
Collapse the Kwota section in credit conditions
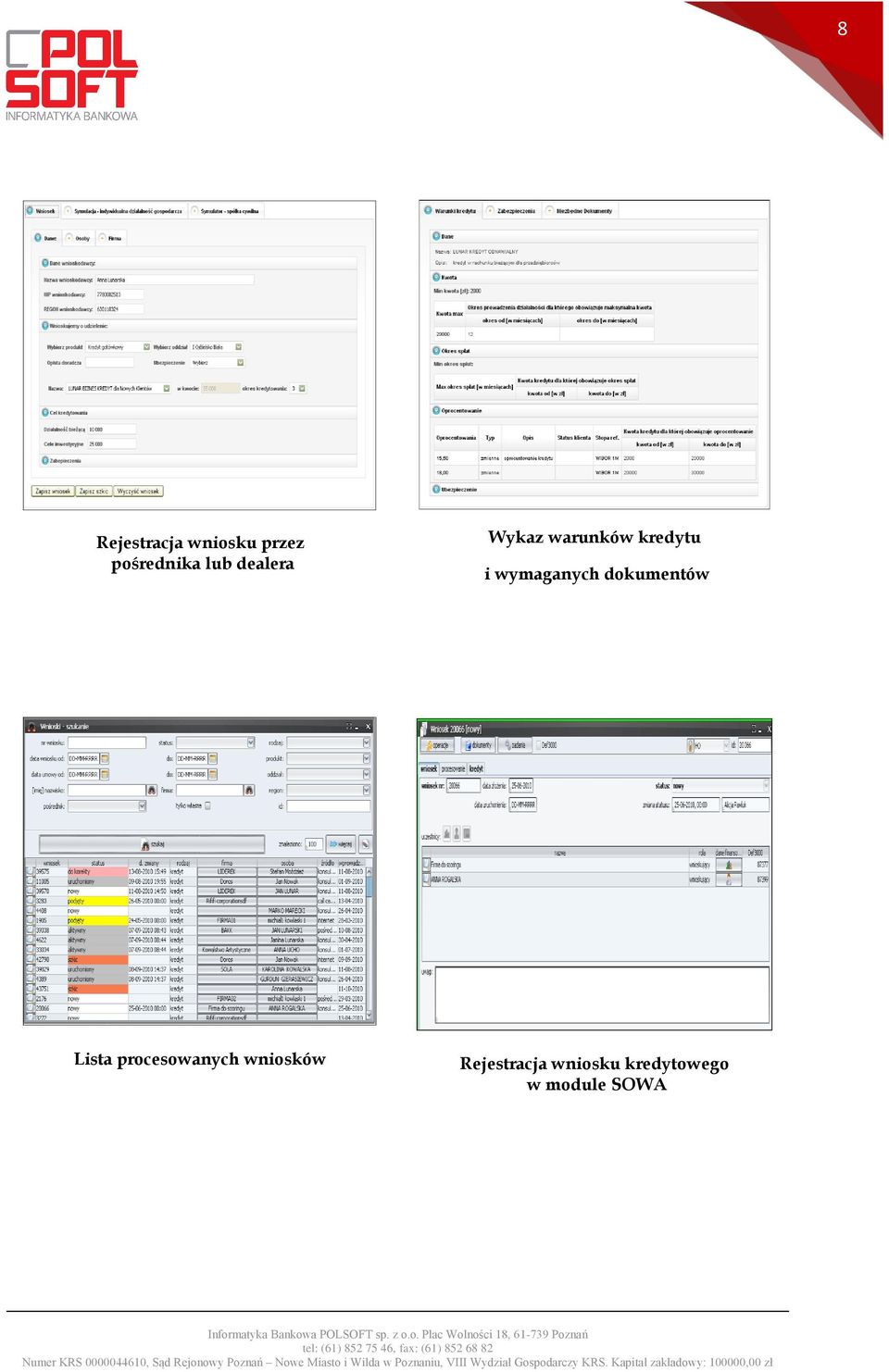[x=436, y=277]
